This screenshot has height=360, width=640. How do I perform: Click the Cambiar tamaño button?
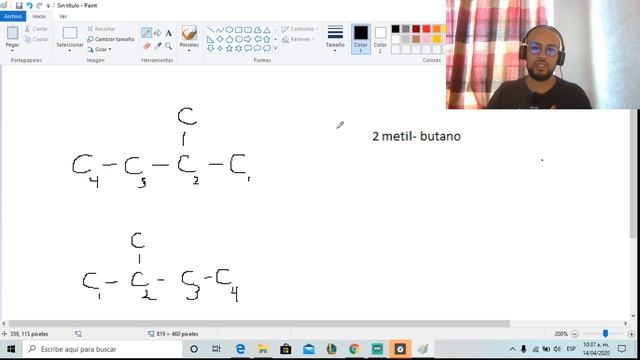pyautogui.click(x=111, y=39)
